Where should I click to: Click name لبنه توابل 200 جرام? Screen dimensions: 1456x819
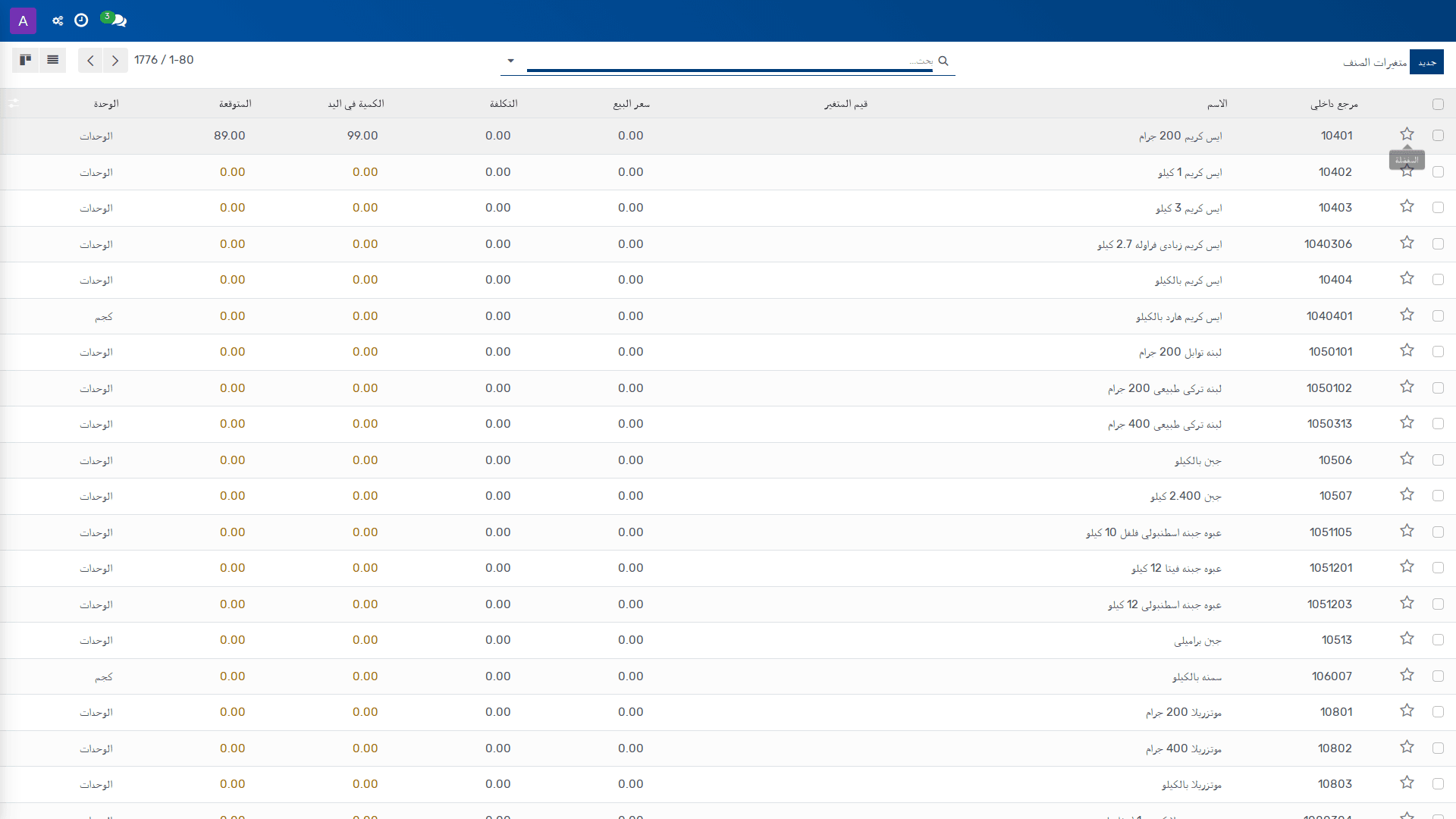(x=1180, y=352)
